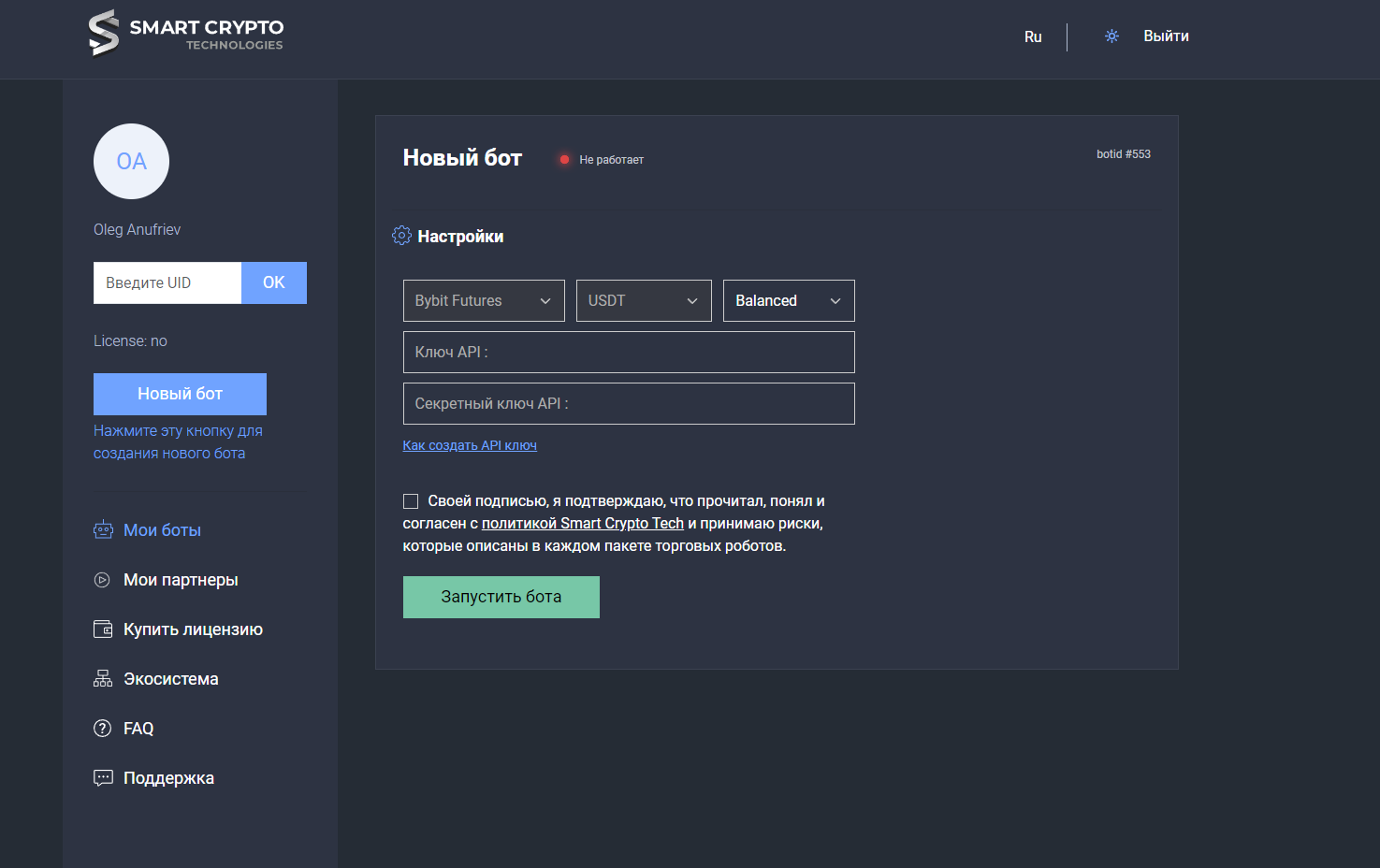Click the wallet icon beside Купить лицензию
The image size is (1380, 868).
(103, 629)
